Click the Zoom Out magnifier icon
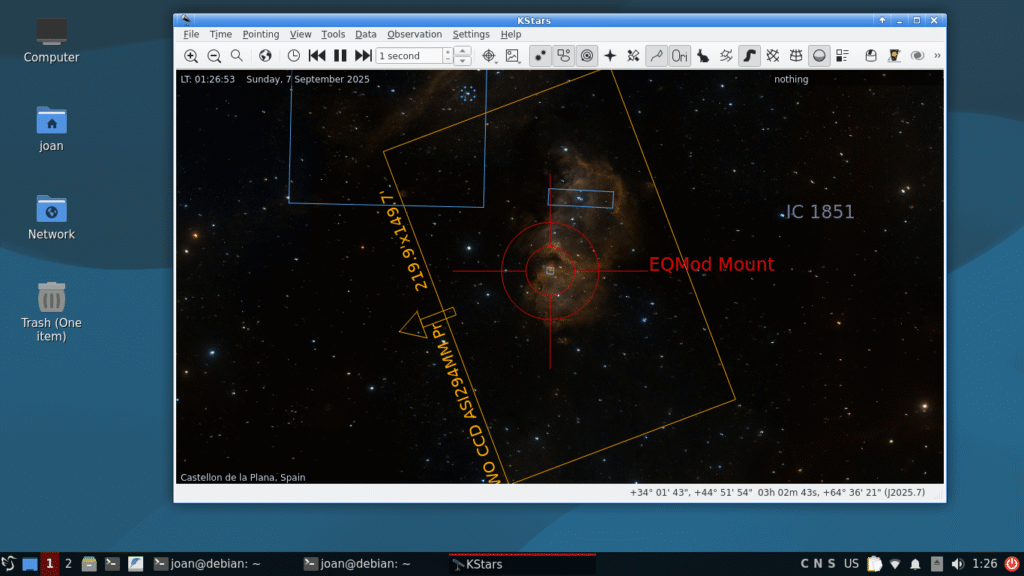Viewport: 1024px width, 576px height. click(x=214, y=56)
